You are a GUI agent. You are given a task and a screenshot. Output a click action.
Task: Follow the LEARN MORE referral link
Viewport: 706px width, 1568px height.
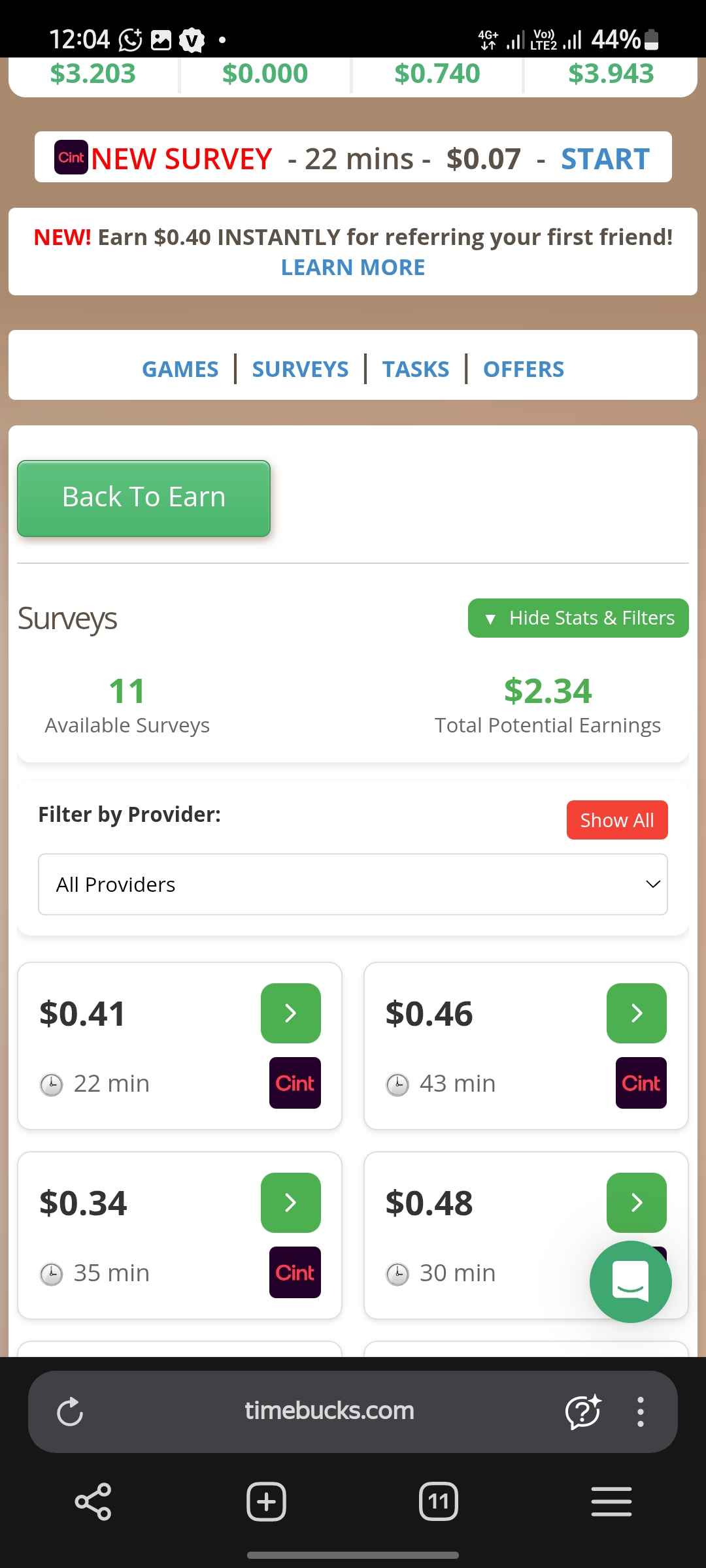point(353,267)
